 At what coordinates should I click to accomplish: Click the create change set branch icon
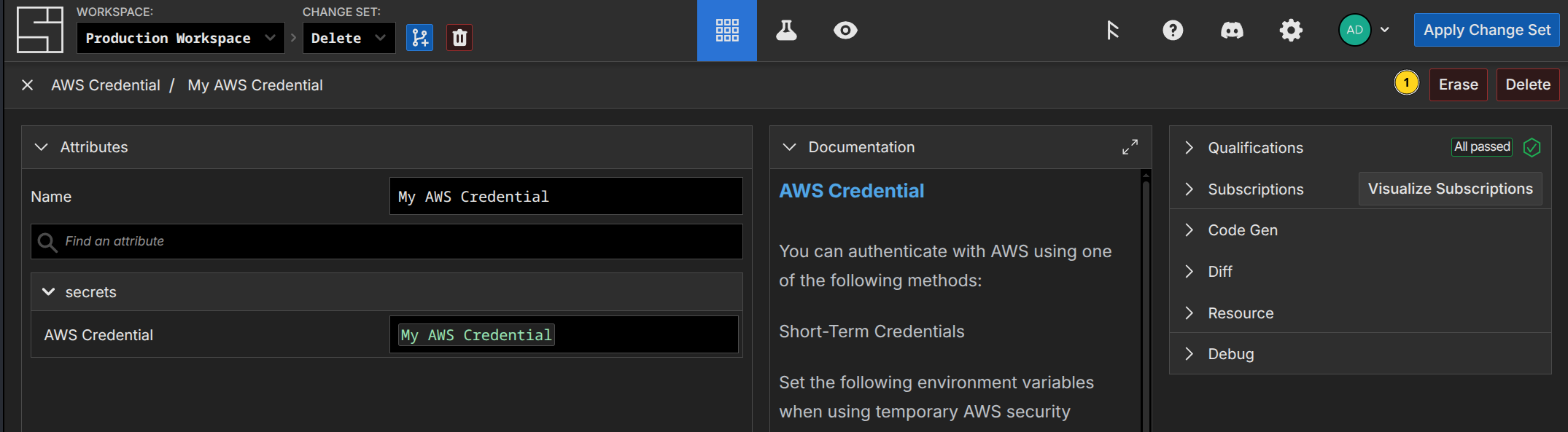point(419,38)
